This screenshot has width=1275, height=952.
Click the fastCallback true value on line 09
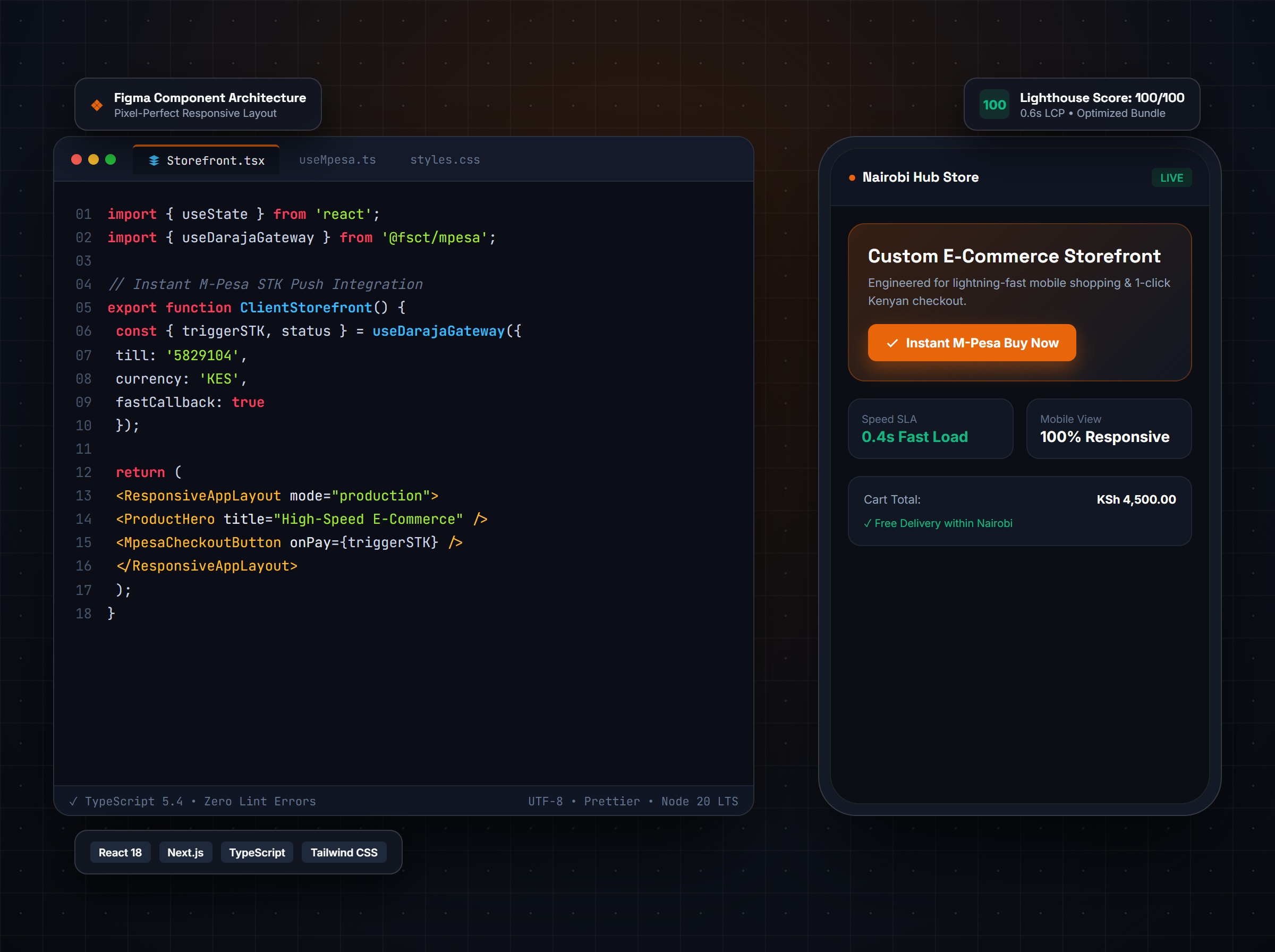pos(248,402)
